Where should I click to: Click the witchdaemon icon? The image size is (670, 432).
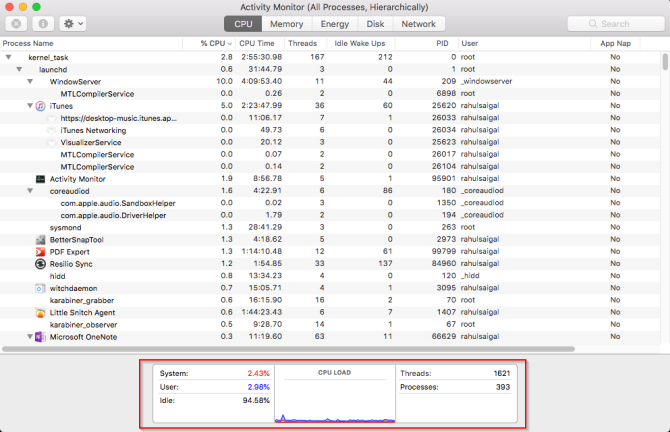39,288
